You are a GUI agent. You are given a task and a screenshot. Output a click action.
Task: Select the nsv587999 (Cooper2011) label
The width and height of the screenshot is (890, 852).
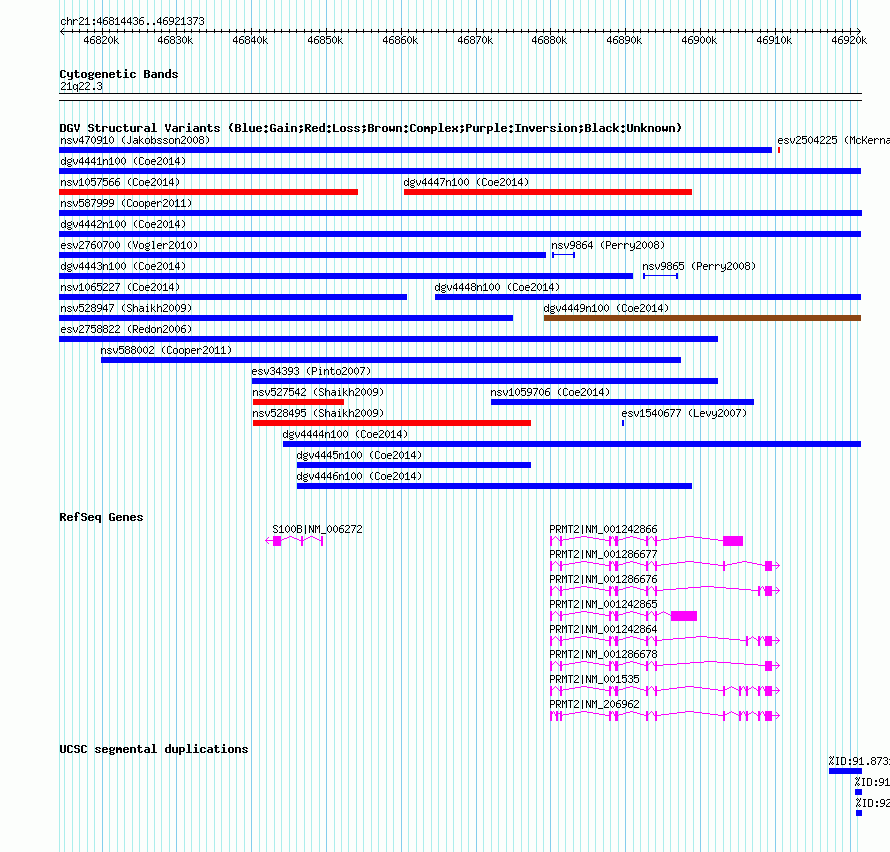pyautogui.click(x=126, y=203)
